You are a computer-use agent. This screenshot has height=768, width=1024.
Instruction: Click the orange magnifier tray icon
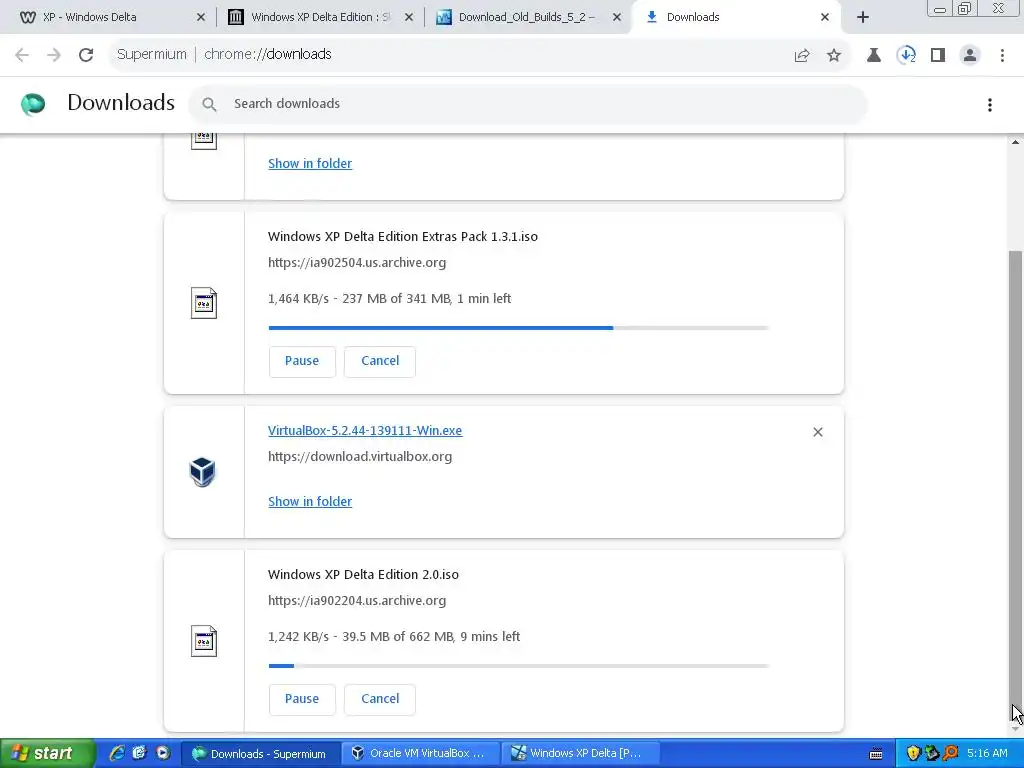(x=950, y=754)
